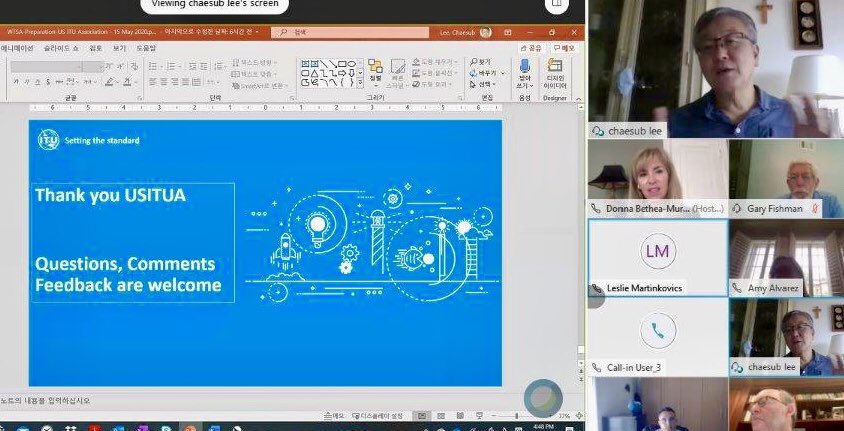Open the font size dropdown

click(x=92, y=66)
